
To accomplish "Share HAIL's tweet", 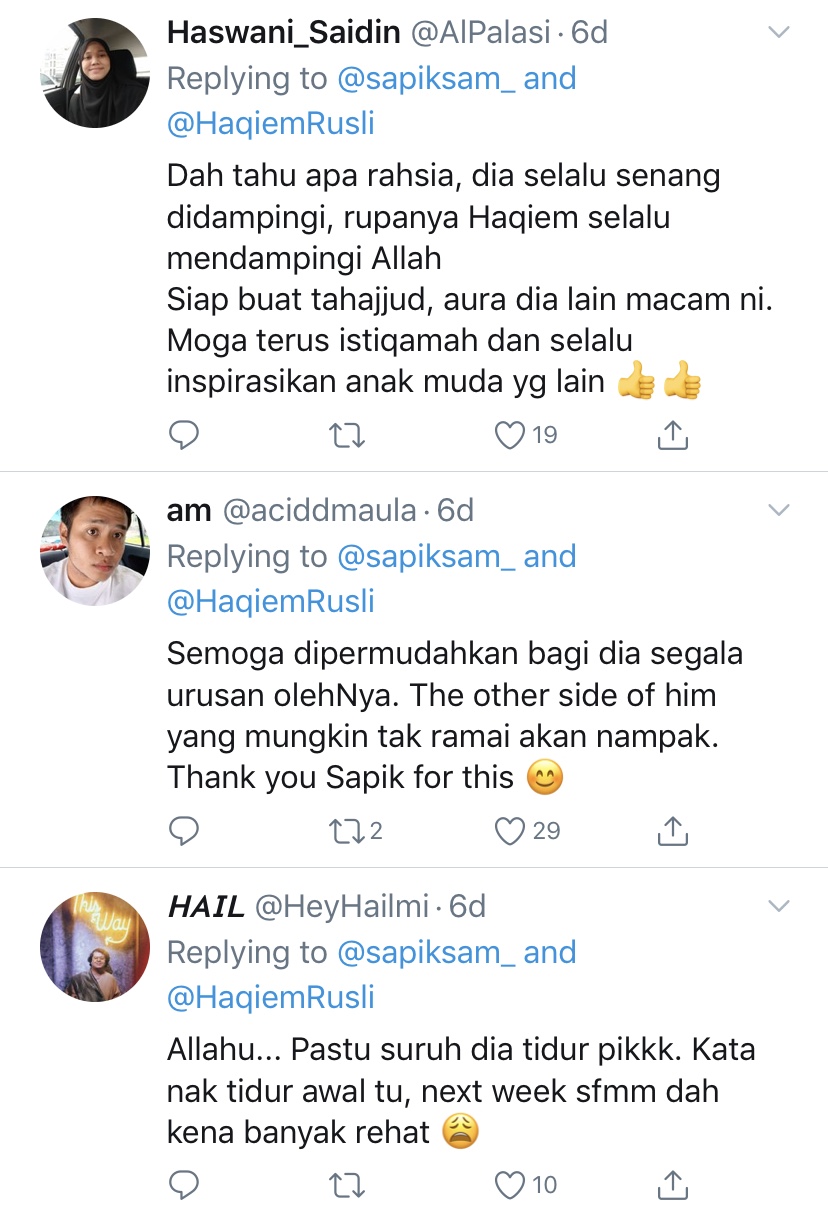I will point(673,1184).
